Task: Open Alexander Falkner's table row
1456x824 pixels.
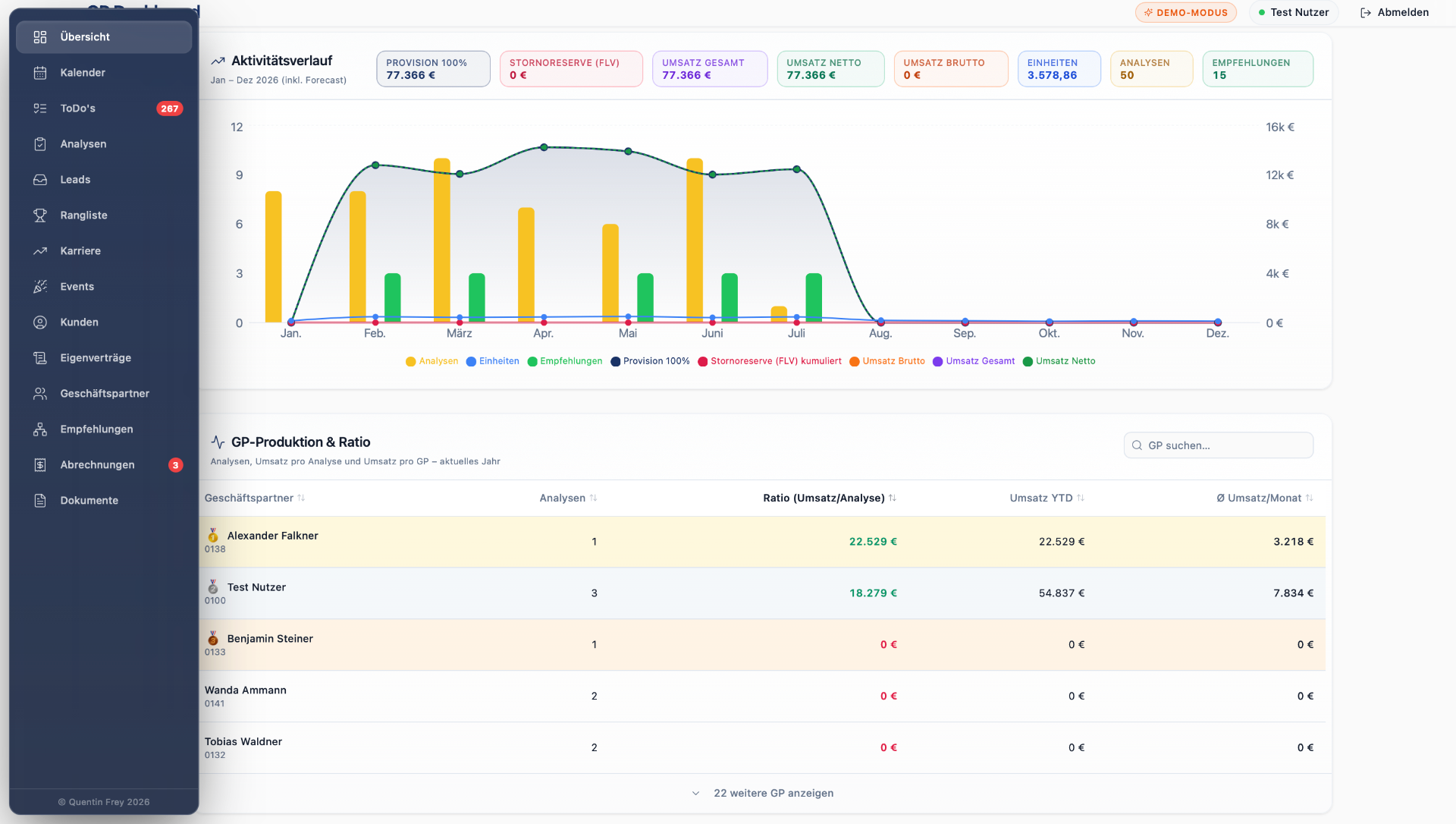Action: 762,542
